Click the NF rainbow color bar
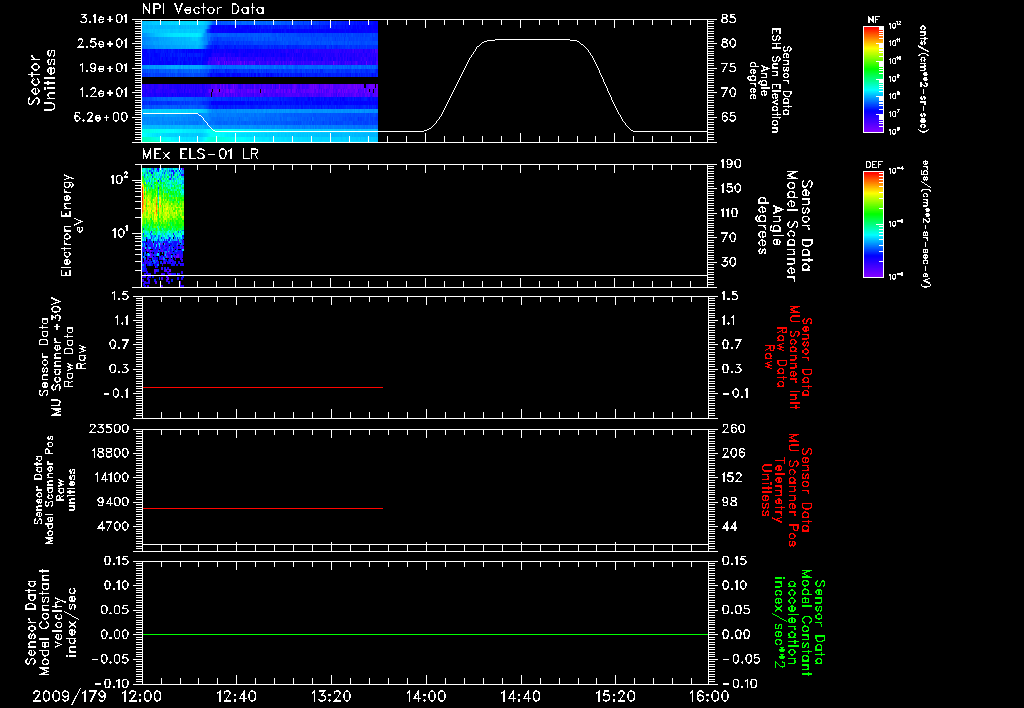 (874, 79)
